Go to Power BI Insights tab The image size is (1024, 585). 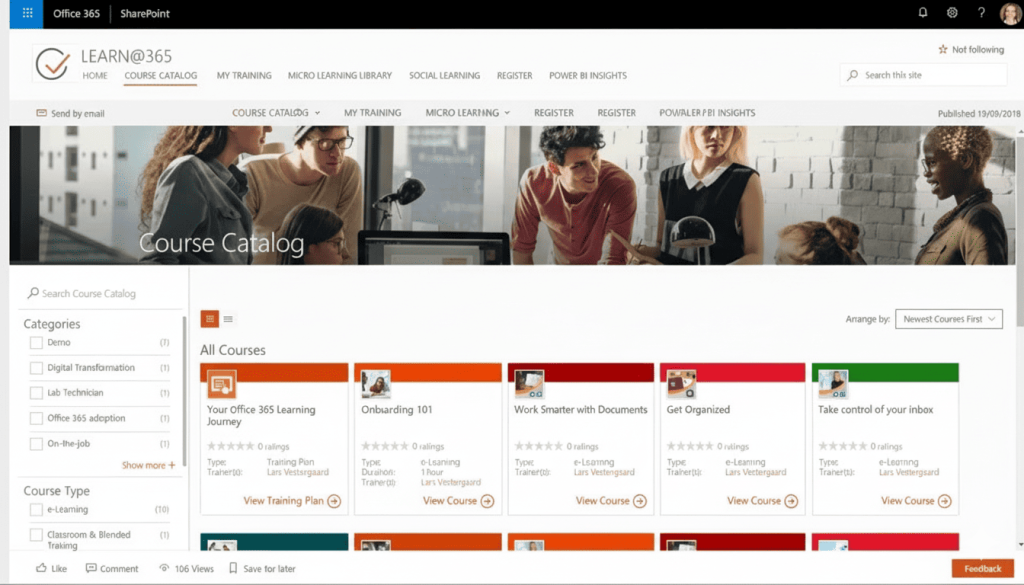tap(588, 76)
